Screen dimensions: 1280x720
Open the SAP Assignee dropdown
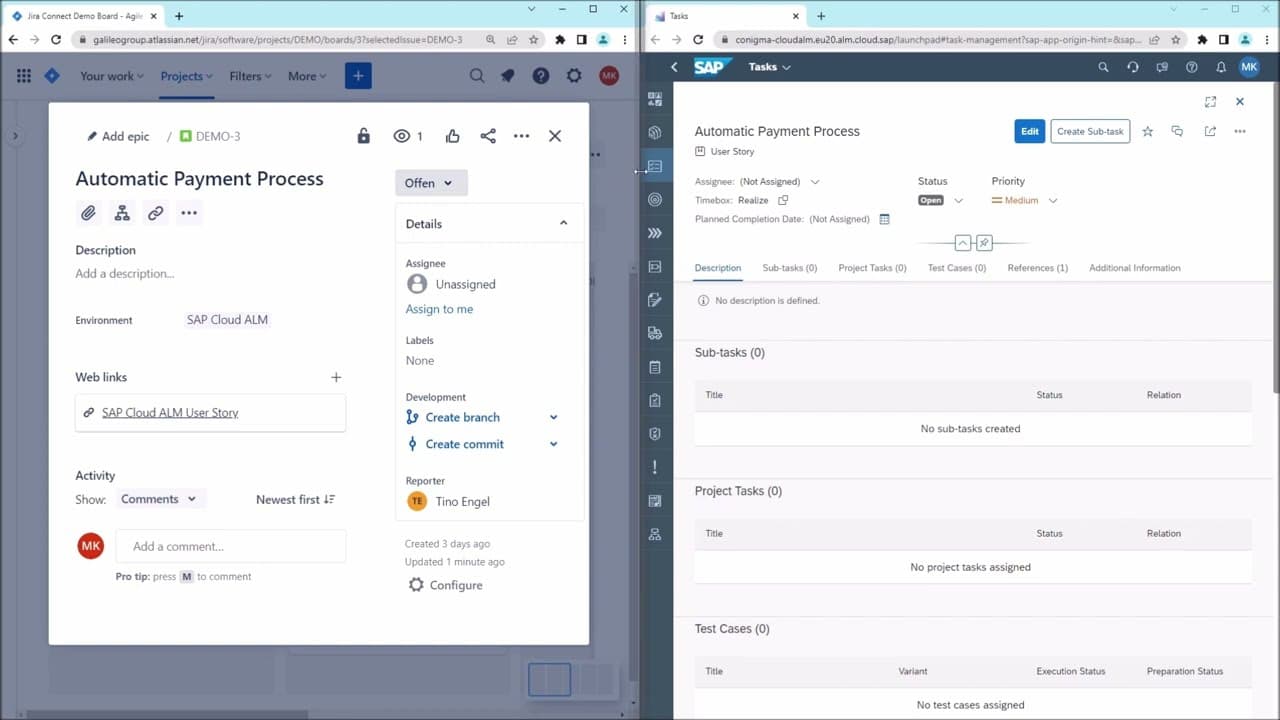coord(815,182)
